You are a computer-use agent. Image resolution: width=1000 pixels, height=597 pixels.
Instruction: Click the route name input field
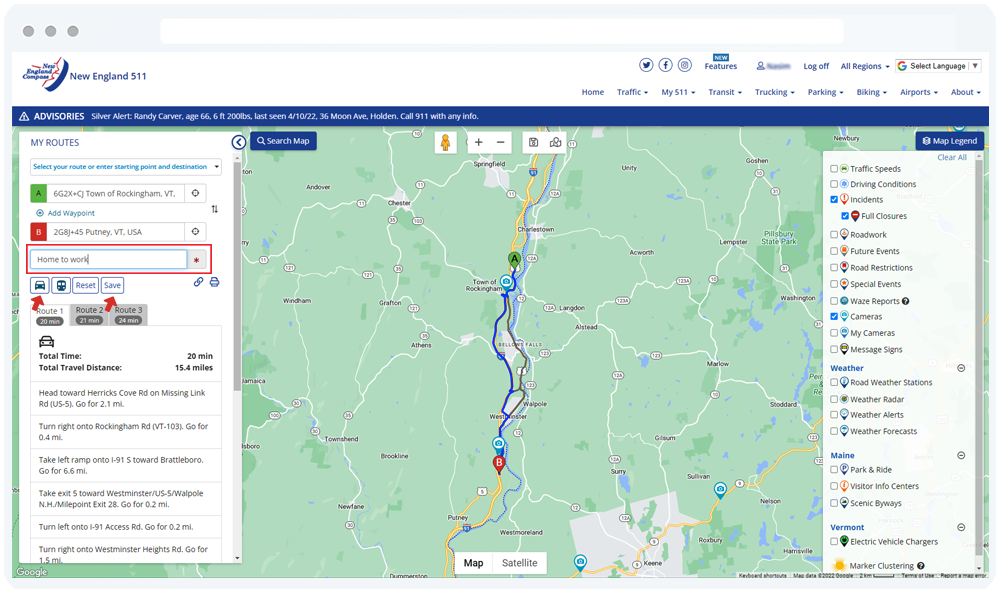108,260
